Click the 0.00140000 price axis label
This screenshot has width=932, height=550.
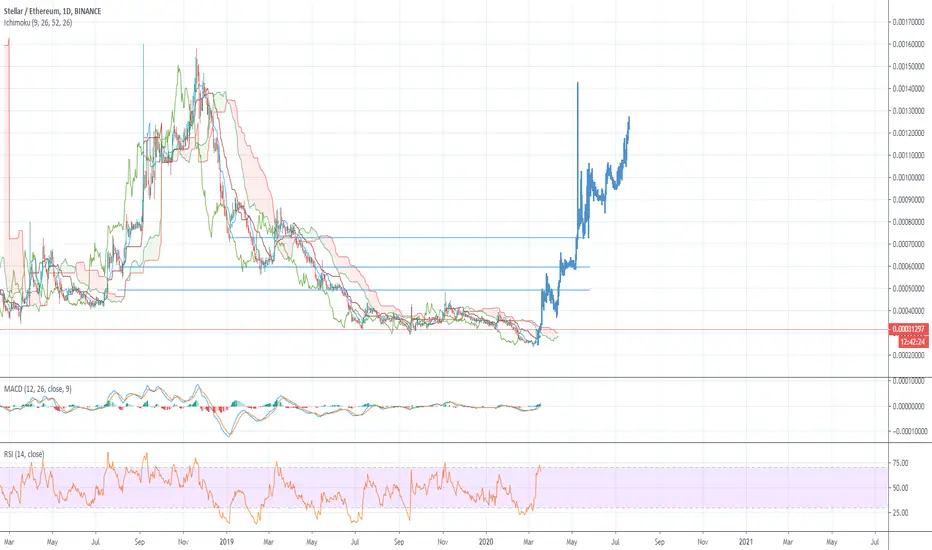point(908,89)
